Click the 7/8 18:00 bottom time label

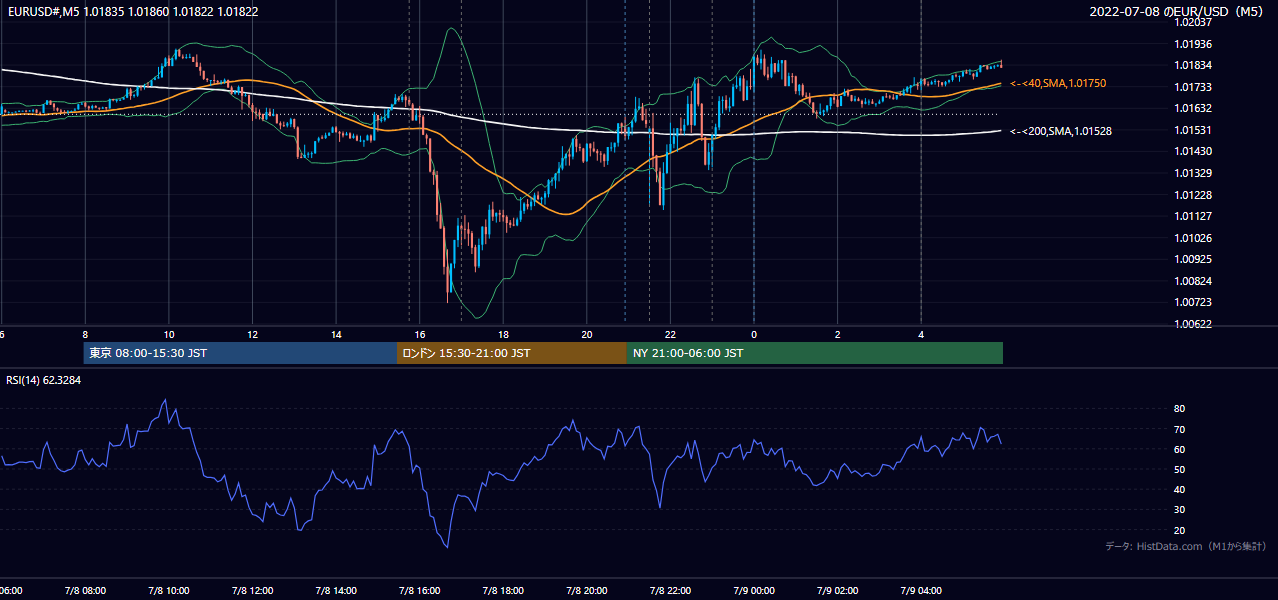pyautogui.click(x=503, y=591)
